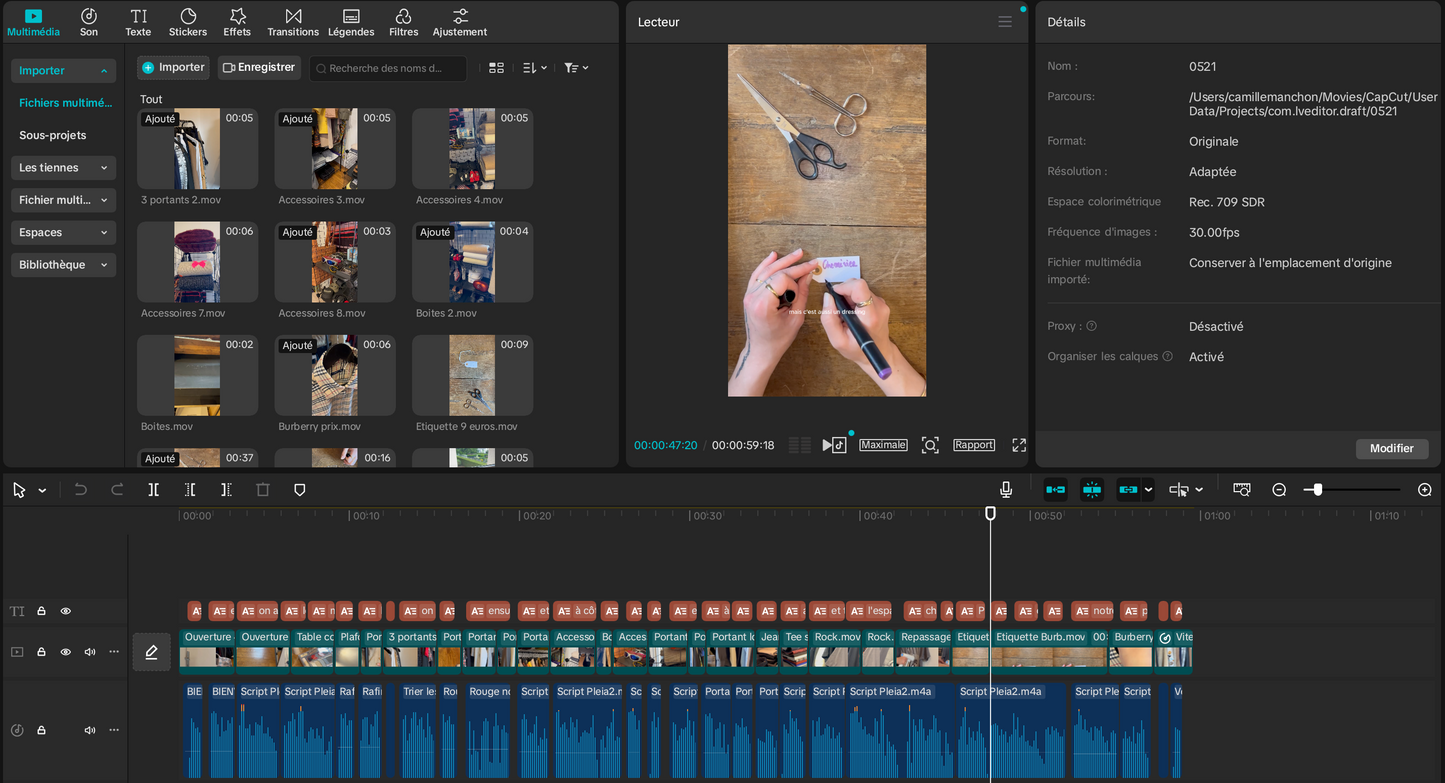Viewport: 1445px width, 783px height.
Task: Toggle lock on the audio track
Action: [42, 731]
